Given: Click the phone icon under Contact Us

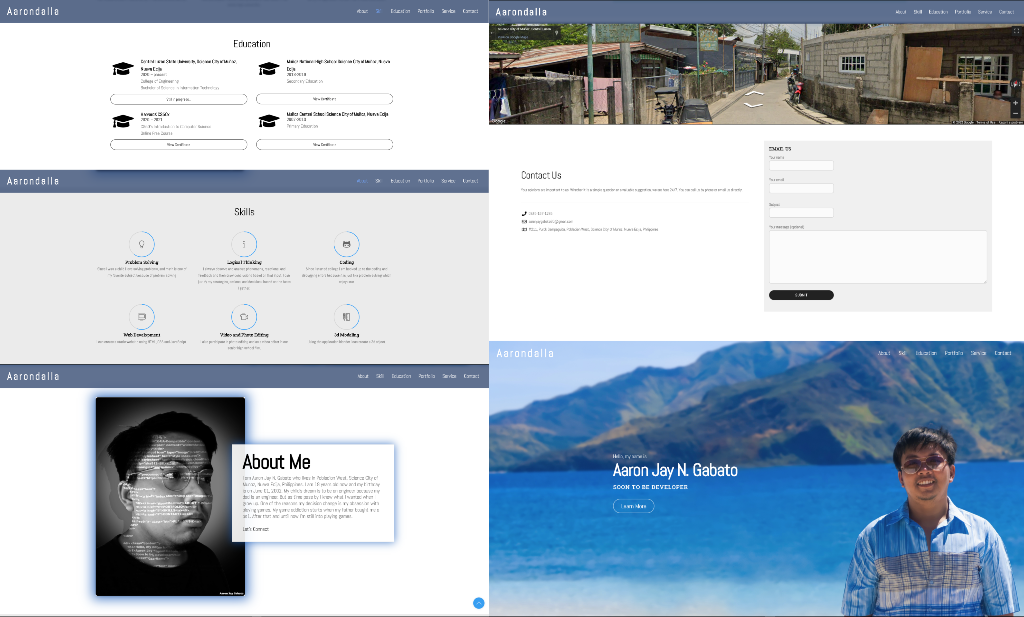Looking at the screenshot, I should (524, 213).
